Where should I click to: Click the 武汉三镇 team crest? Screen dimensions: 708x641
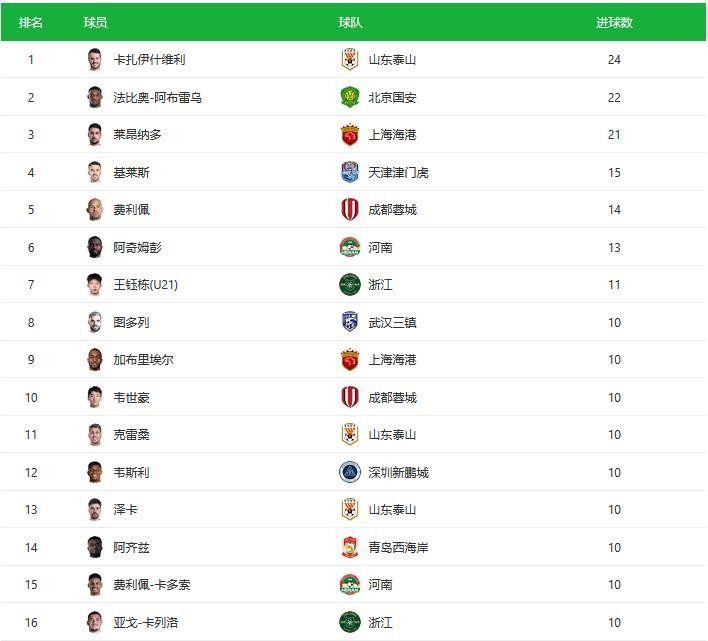[349, 322]
